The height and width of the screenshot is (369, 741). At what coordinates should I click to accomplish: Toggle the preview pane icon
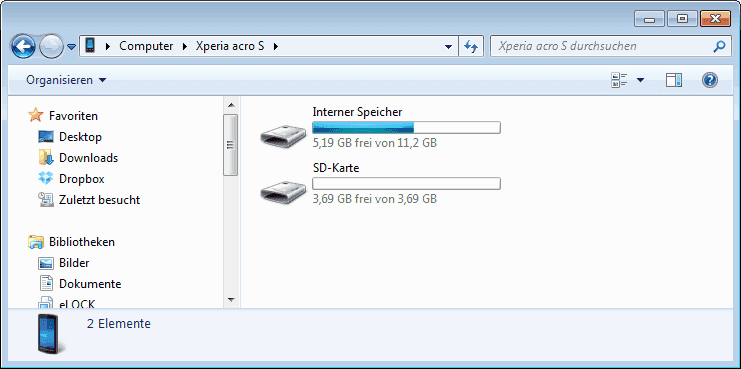click(674, 80)
